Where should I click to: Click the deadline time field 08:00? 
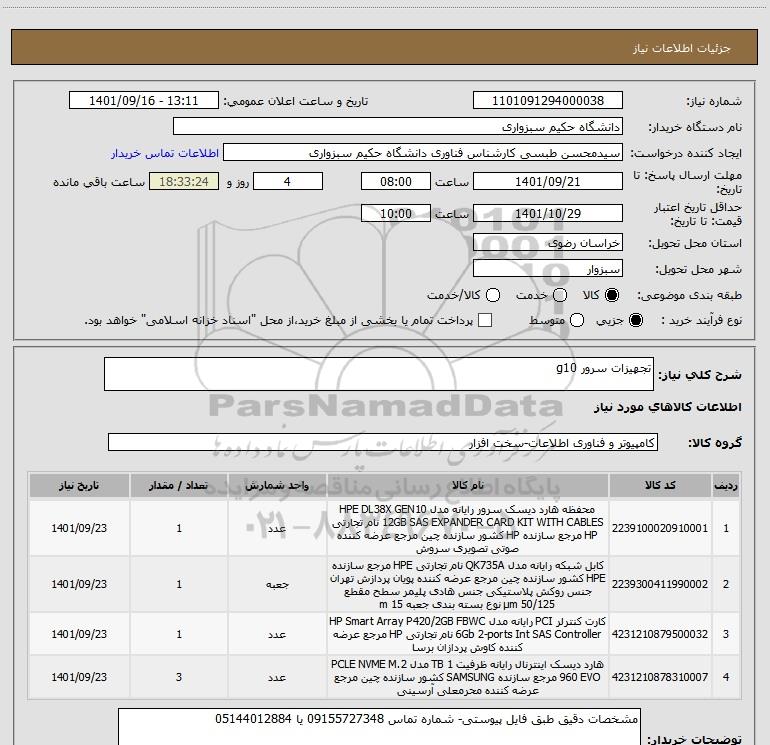coord(396,181)
